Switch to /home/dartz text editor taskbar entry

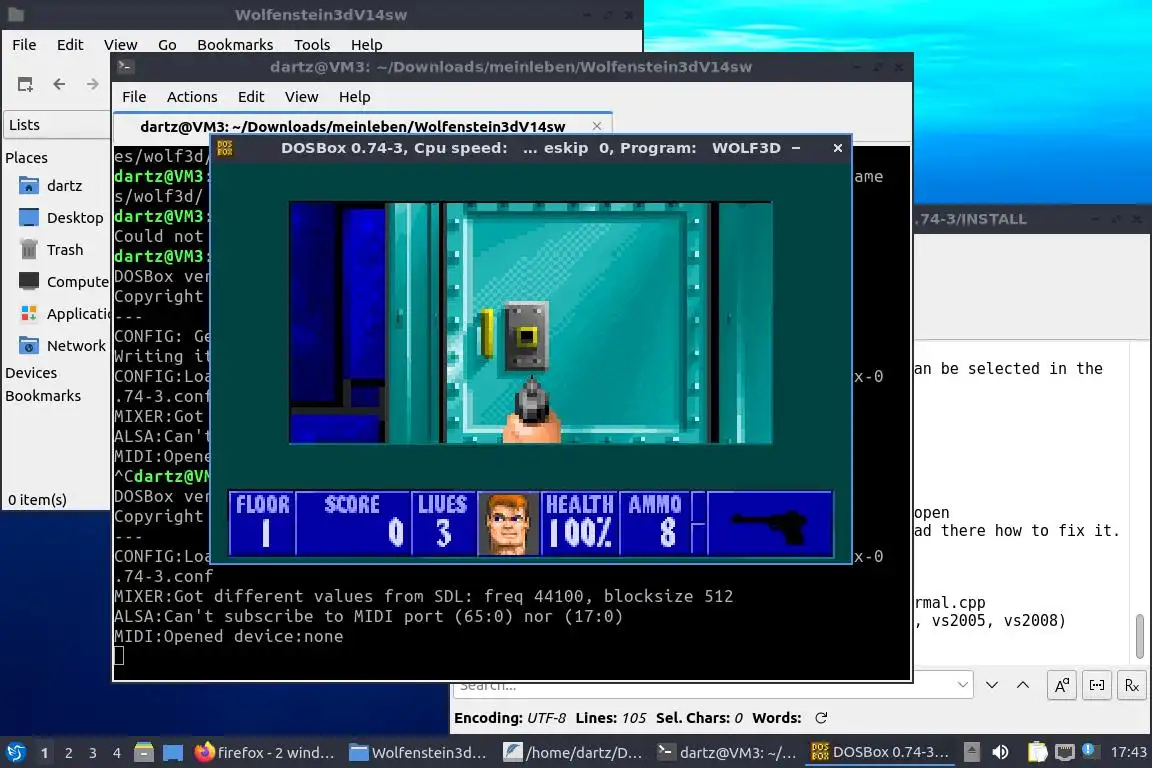tap(573, 753)
